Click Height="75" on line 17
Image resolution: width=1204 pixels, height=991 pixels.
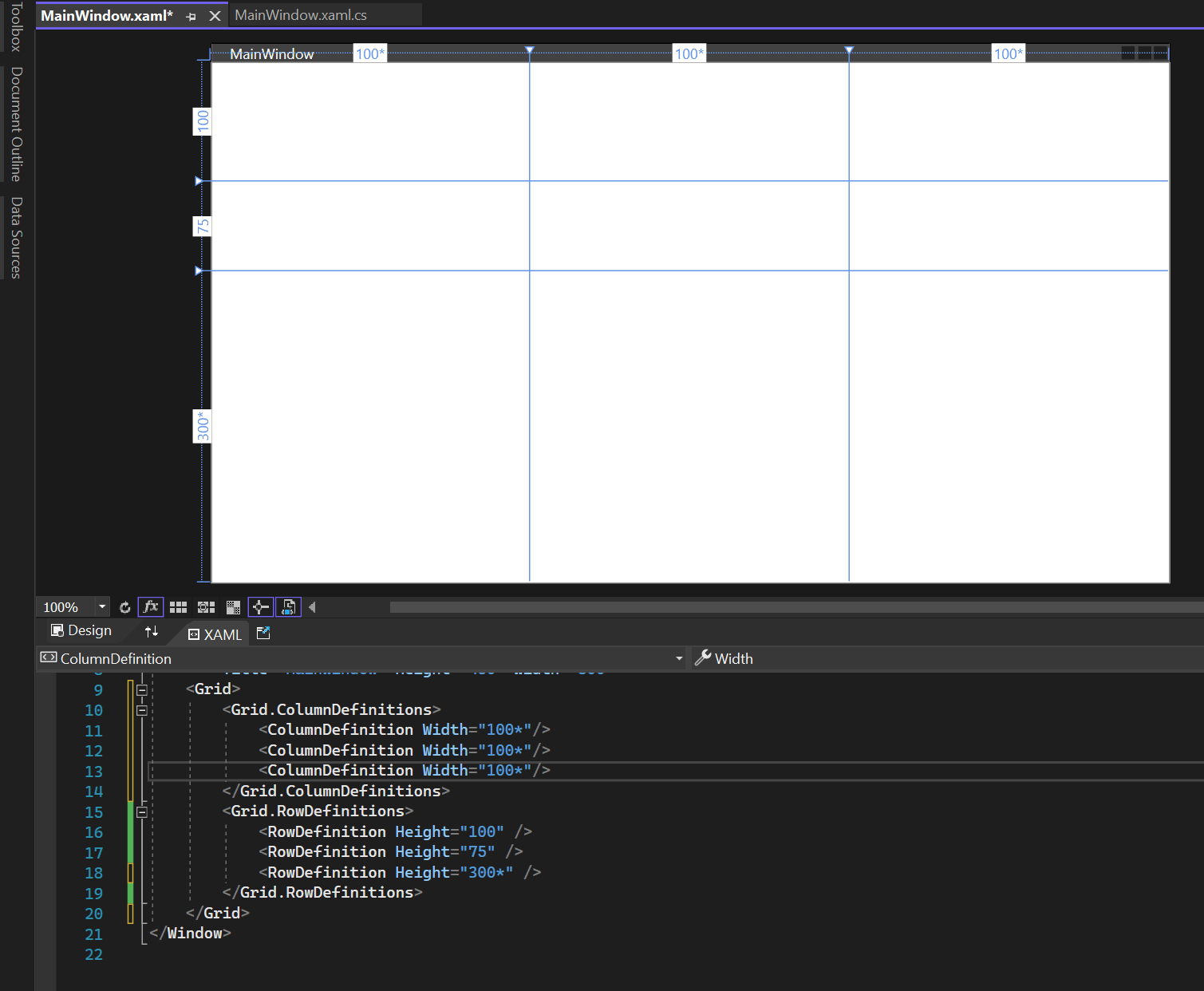pos(444,851)
